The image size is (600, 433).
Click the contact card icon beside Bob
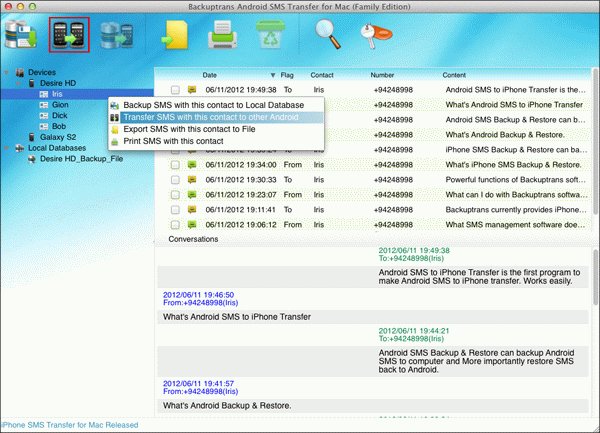44,126
